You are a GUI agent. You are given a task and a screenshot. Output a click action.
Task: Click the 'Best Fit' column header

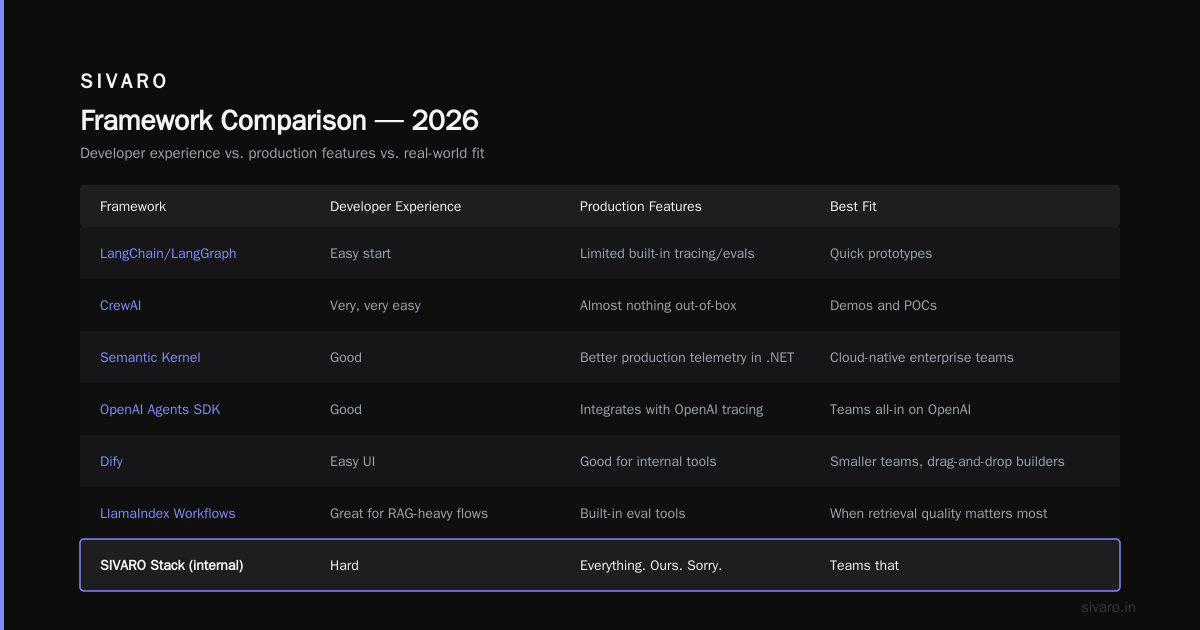(853, 206)
